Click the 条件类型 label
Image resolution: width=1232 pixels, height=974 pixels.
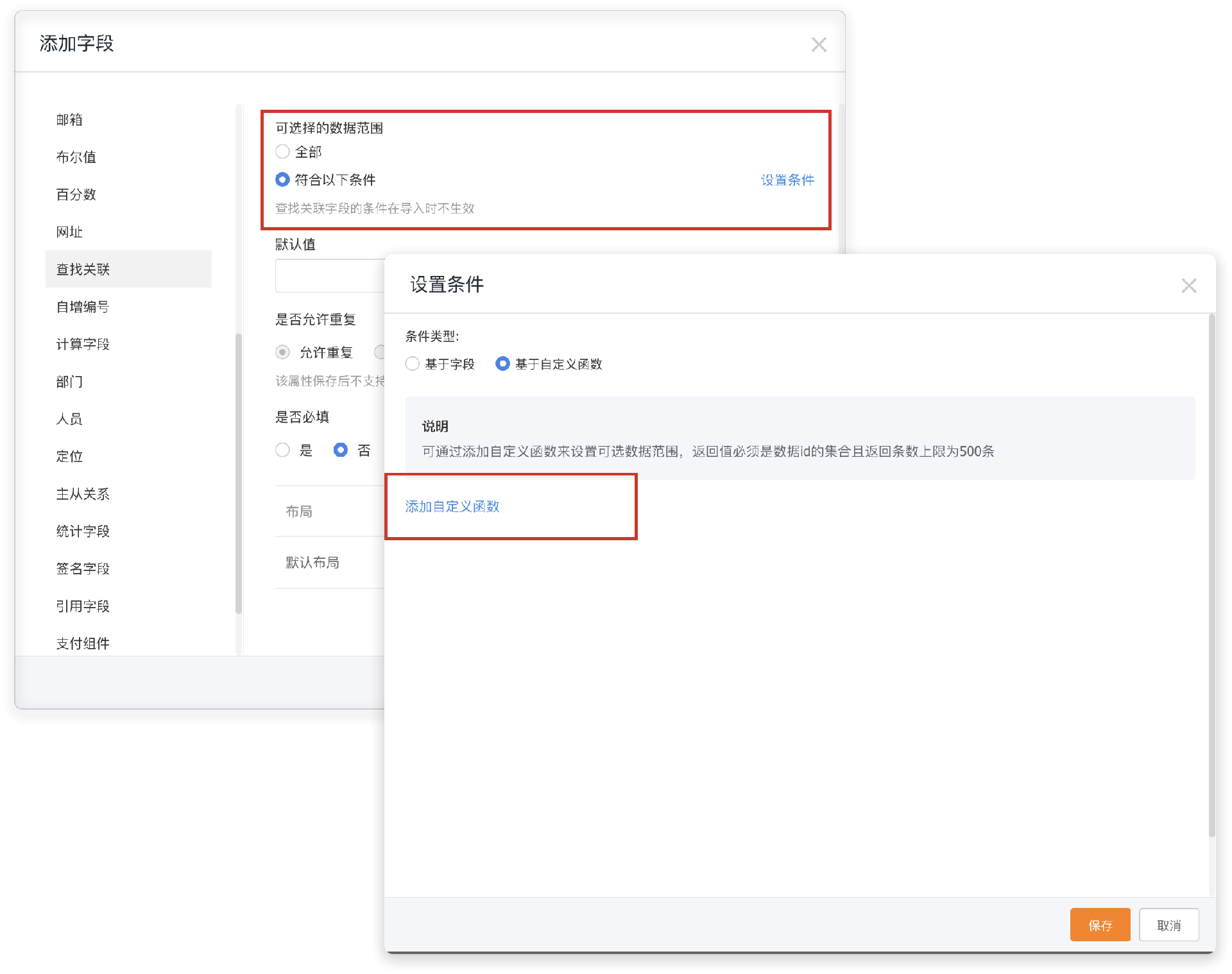coord(432,336)
